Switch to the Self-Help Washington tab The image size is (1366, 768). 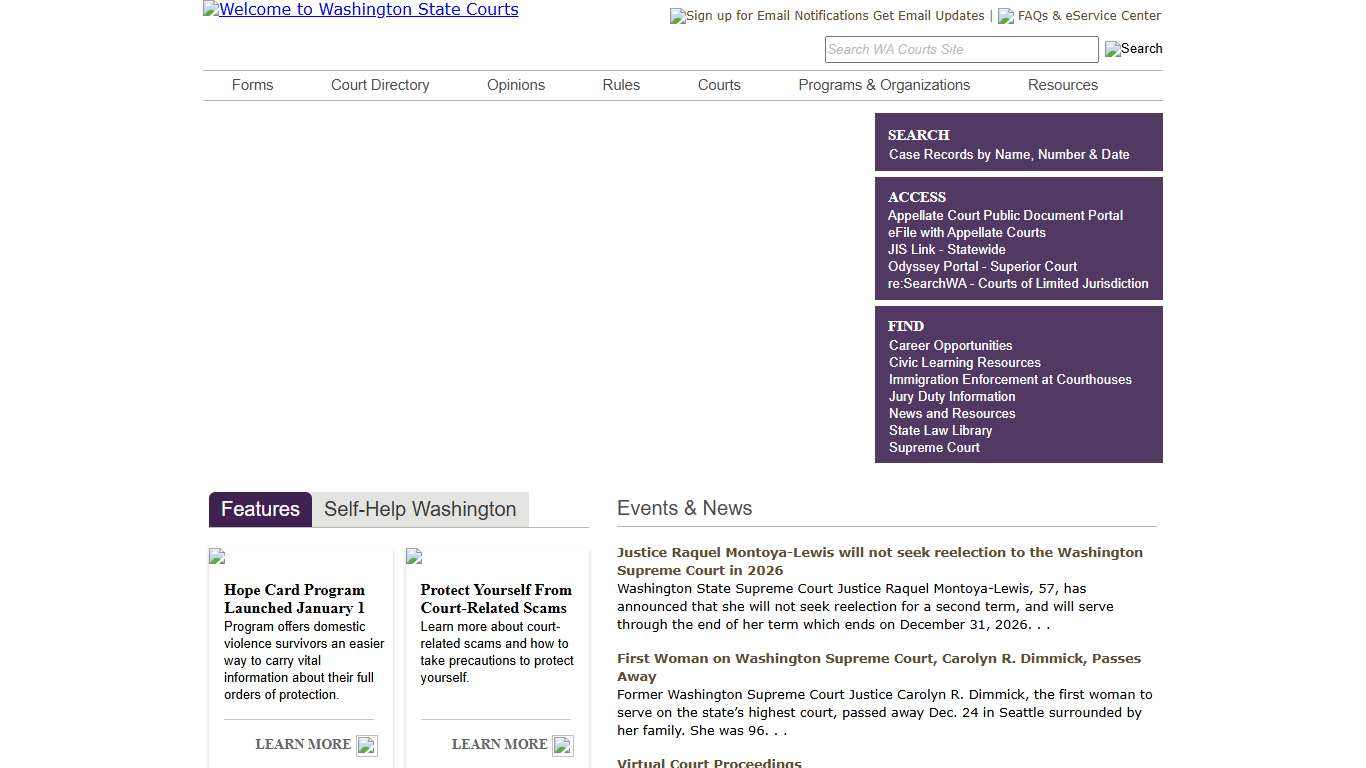coord(420,509)
